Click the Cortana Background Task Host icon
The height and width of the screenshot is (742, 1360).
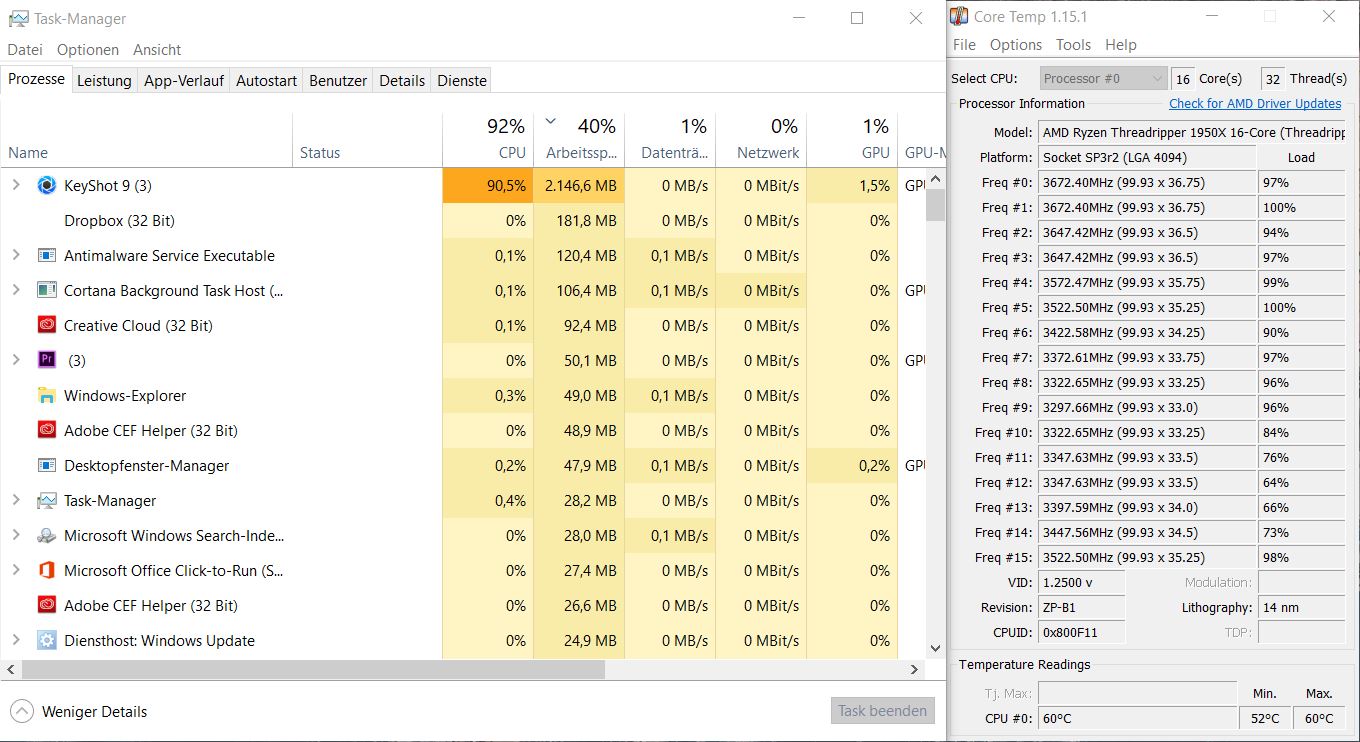[x=46, y=291]
